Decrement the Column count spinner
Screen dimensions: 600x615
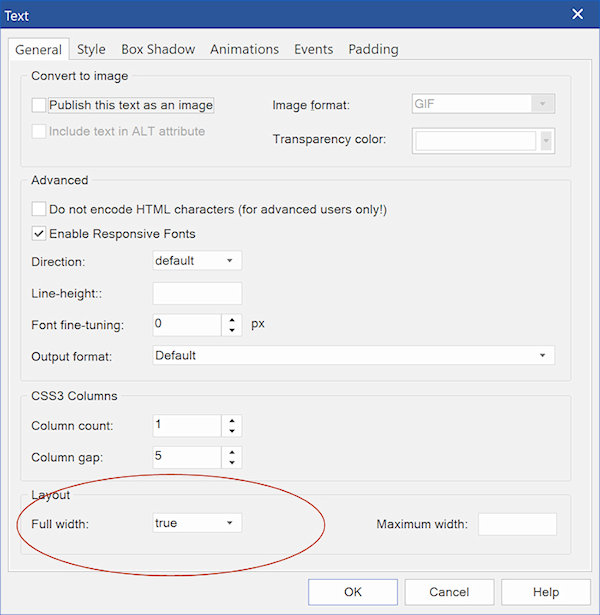(232, 432)
